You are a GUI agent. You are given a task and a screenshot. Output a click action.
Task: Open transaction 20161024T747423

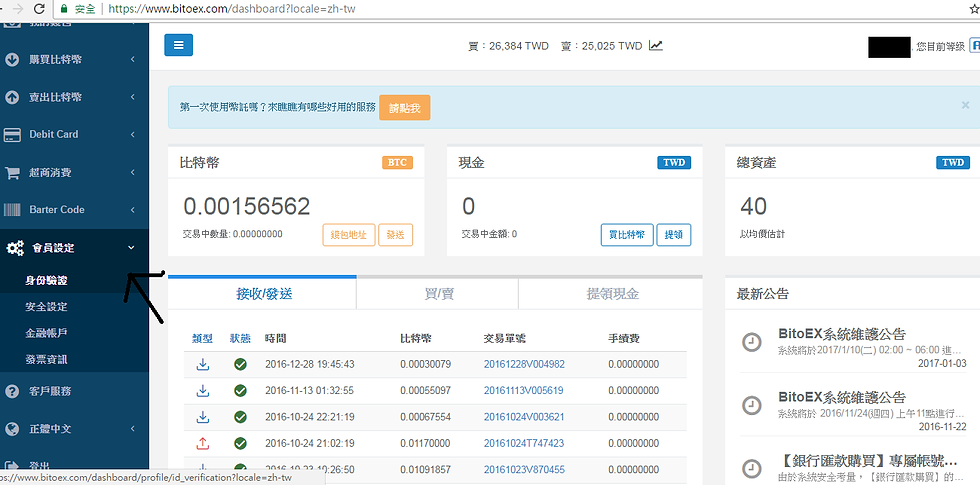(x=524, y=443)
